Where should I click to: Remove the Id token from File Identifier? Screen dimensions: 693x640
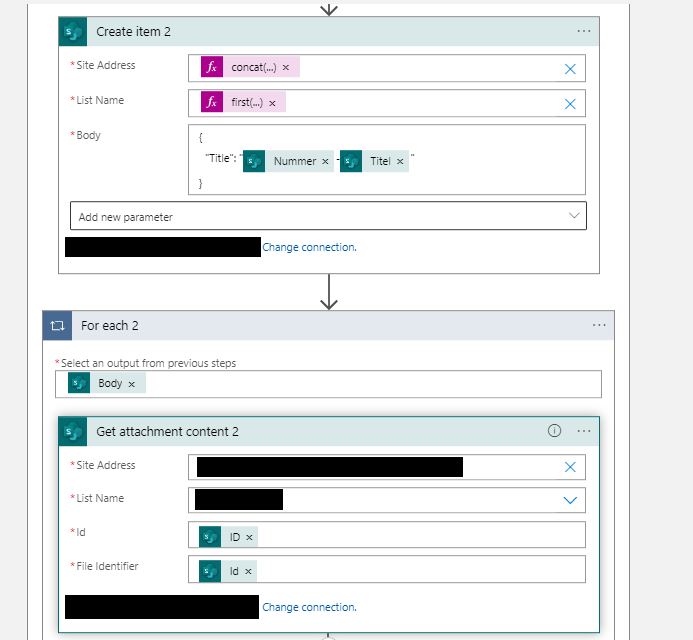pos(248,571)
